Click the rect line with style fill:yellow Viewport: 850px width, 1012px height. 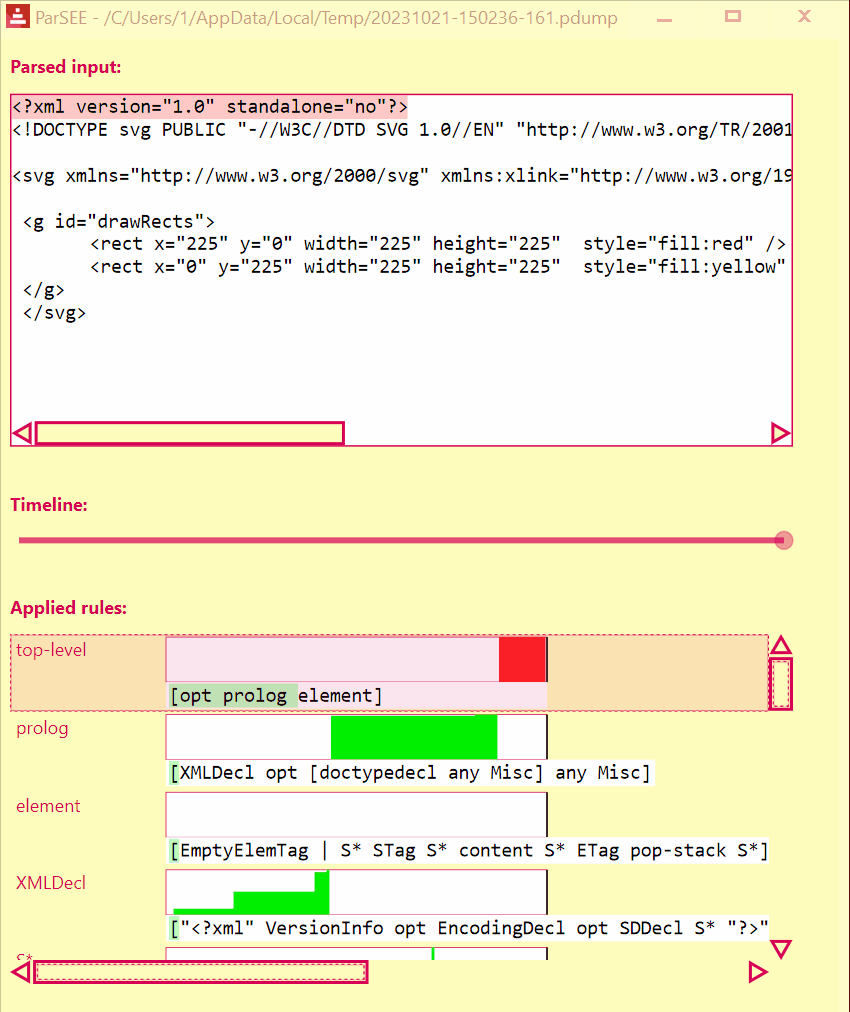pyautogui.click(x=438, y=267)
